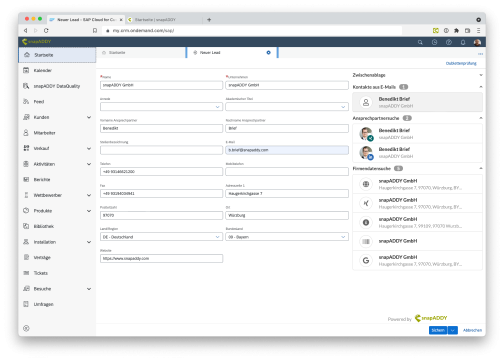This screenshot has width=504, height=360.
Task: Click the snapADDY browser extension icon
Action: tap(436, 30)
